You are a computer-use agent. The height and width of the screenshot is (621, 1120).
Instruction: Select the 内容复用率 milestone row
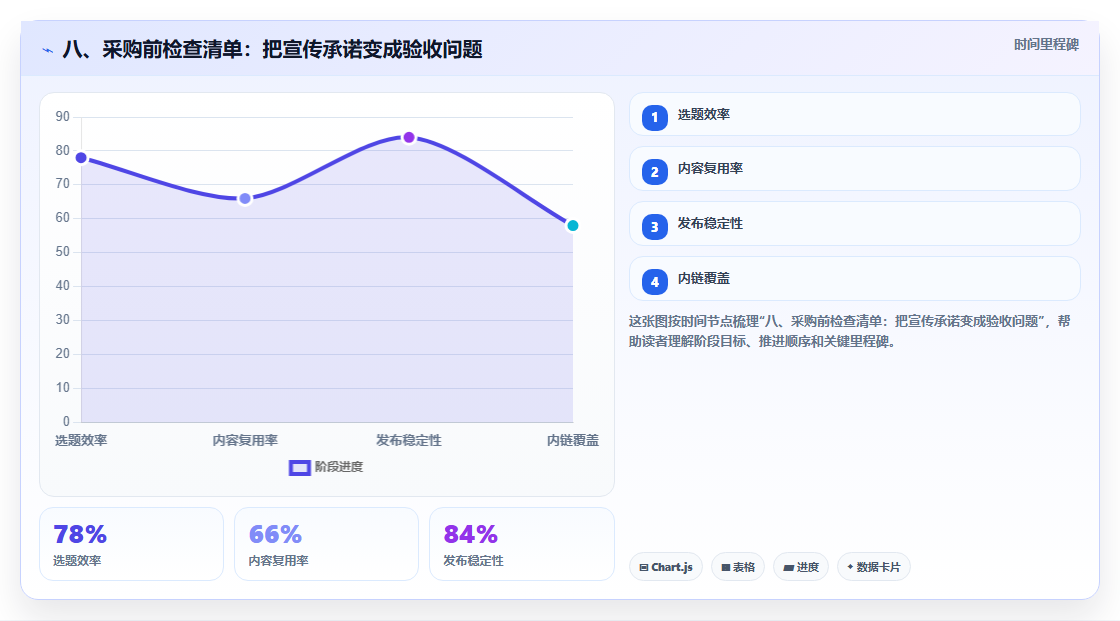pyautogui.click(x=854, y=169)
